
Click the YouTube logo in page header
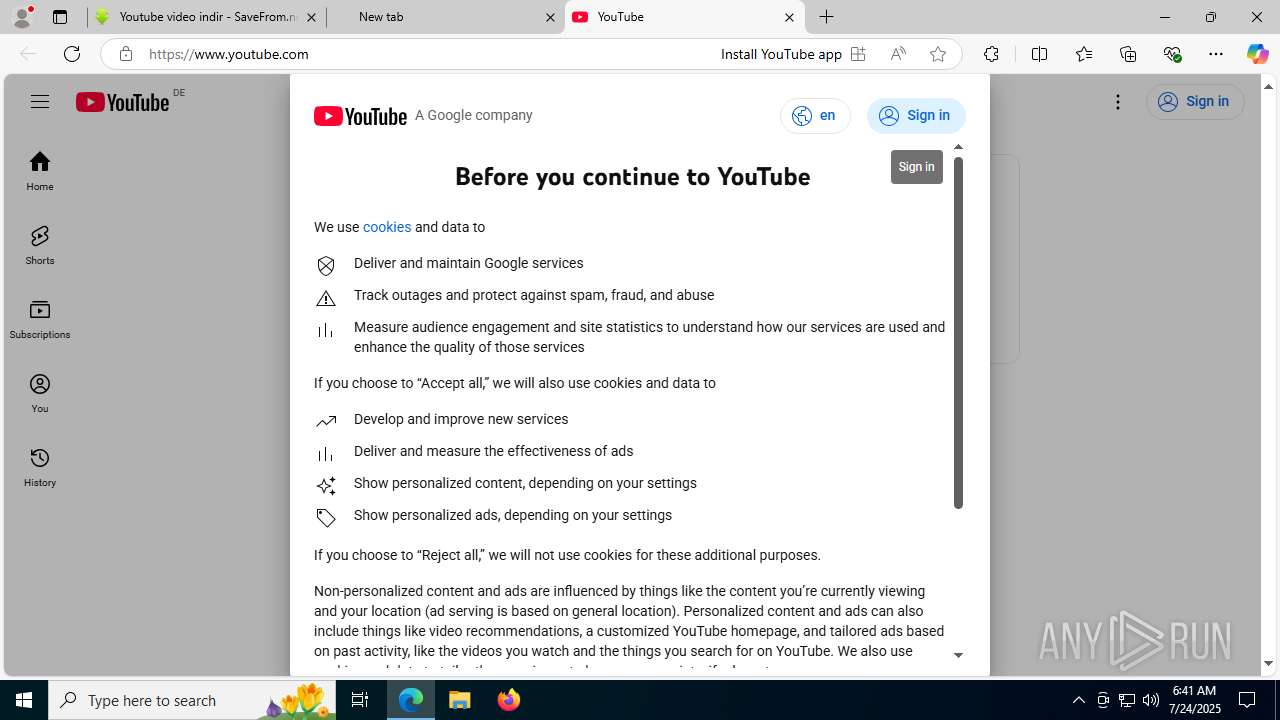click(122, 102)
